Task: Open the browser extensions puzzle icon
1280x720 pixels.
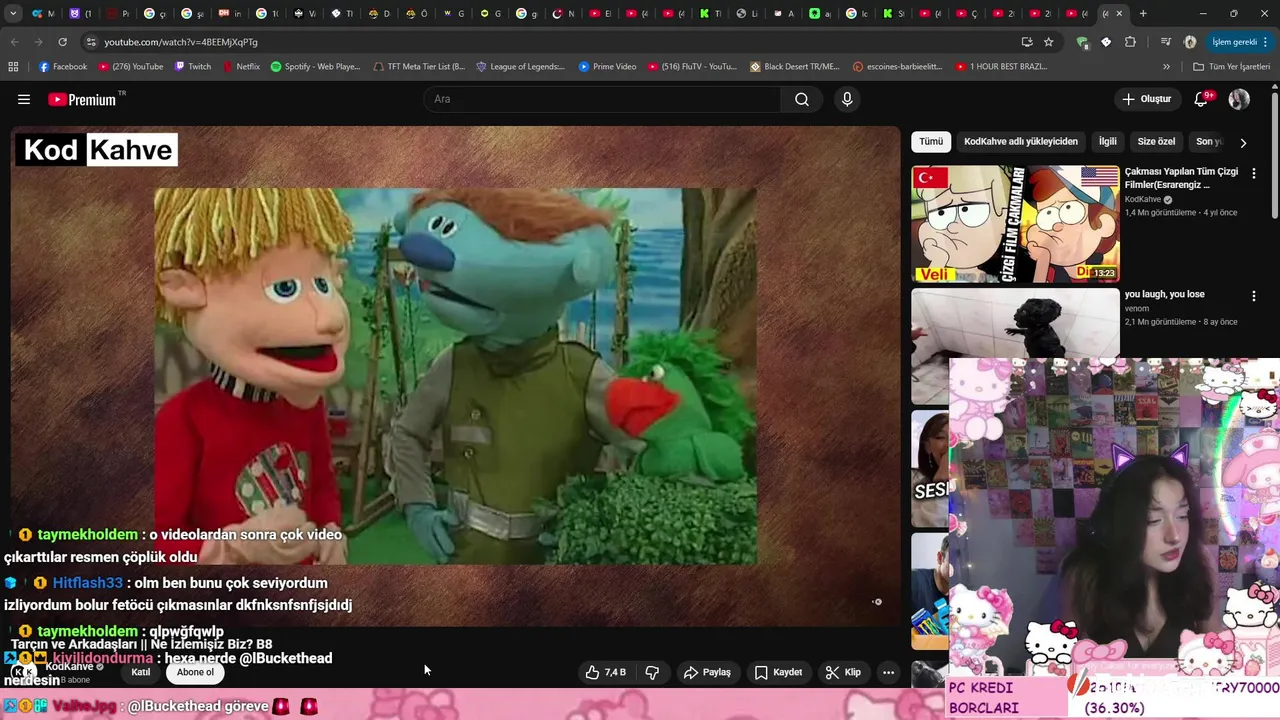Action: pyautogui.click(x=1130, y=42)
